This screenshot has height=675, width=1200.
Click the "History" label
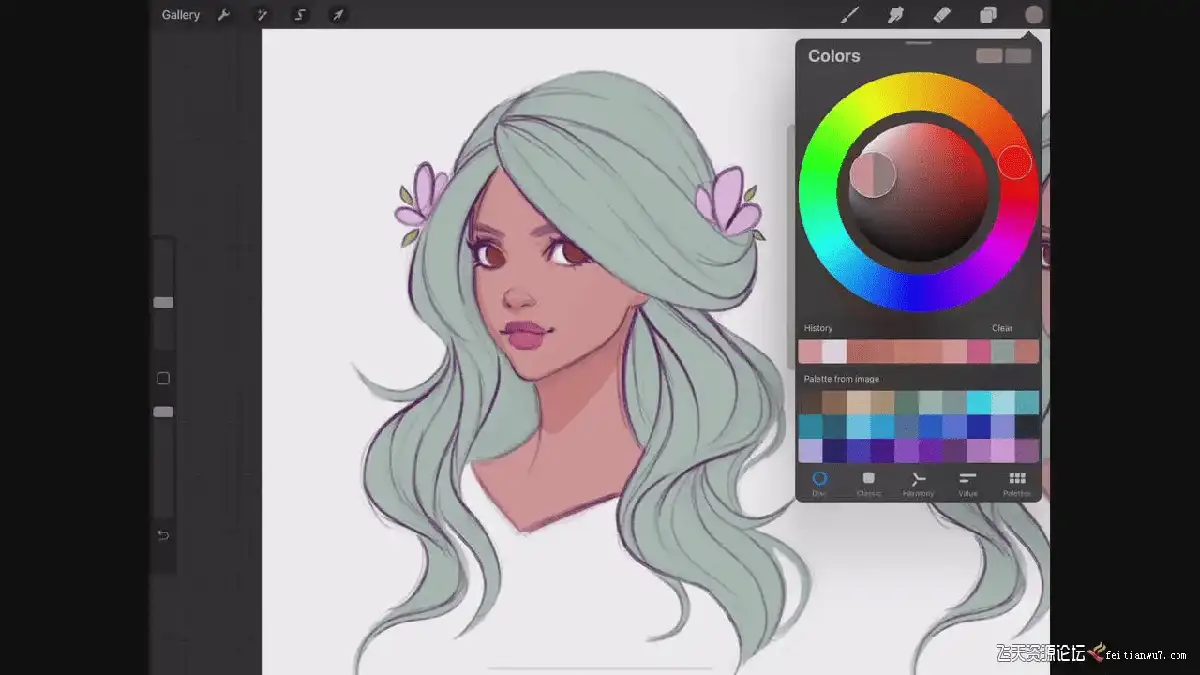click(818, 328)
